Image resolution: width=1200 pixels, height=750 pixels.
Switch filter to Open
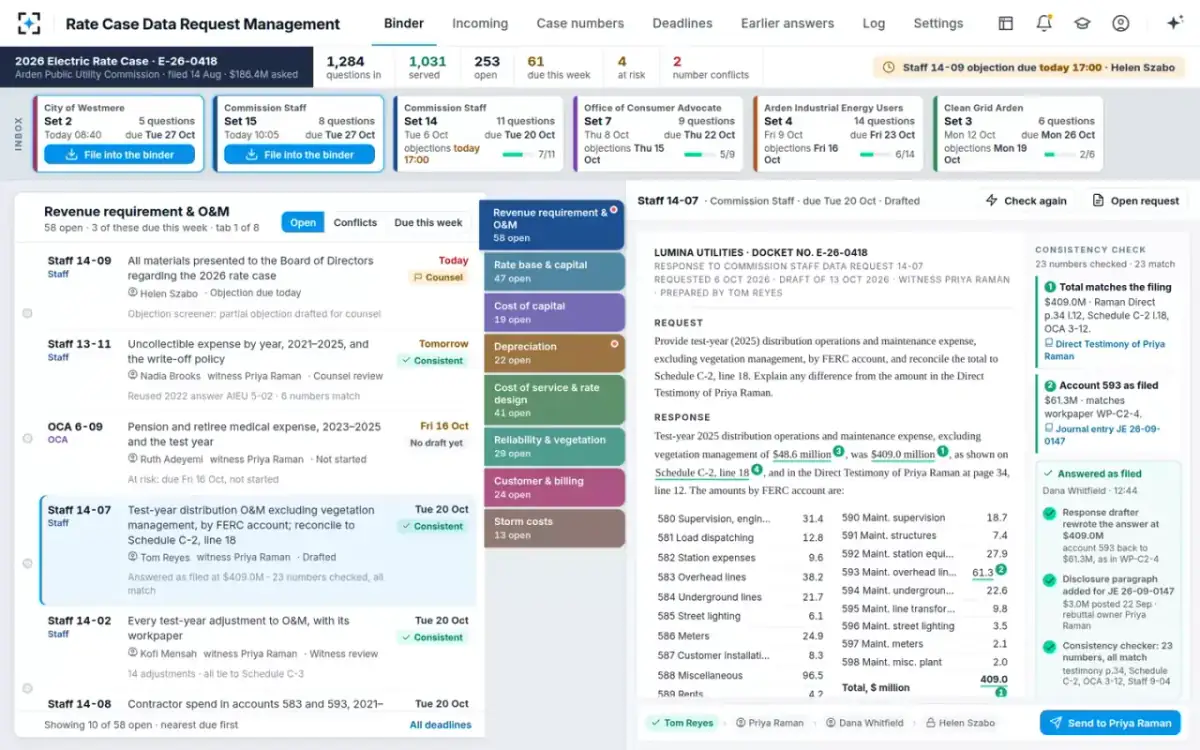tap(303, 223)
